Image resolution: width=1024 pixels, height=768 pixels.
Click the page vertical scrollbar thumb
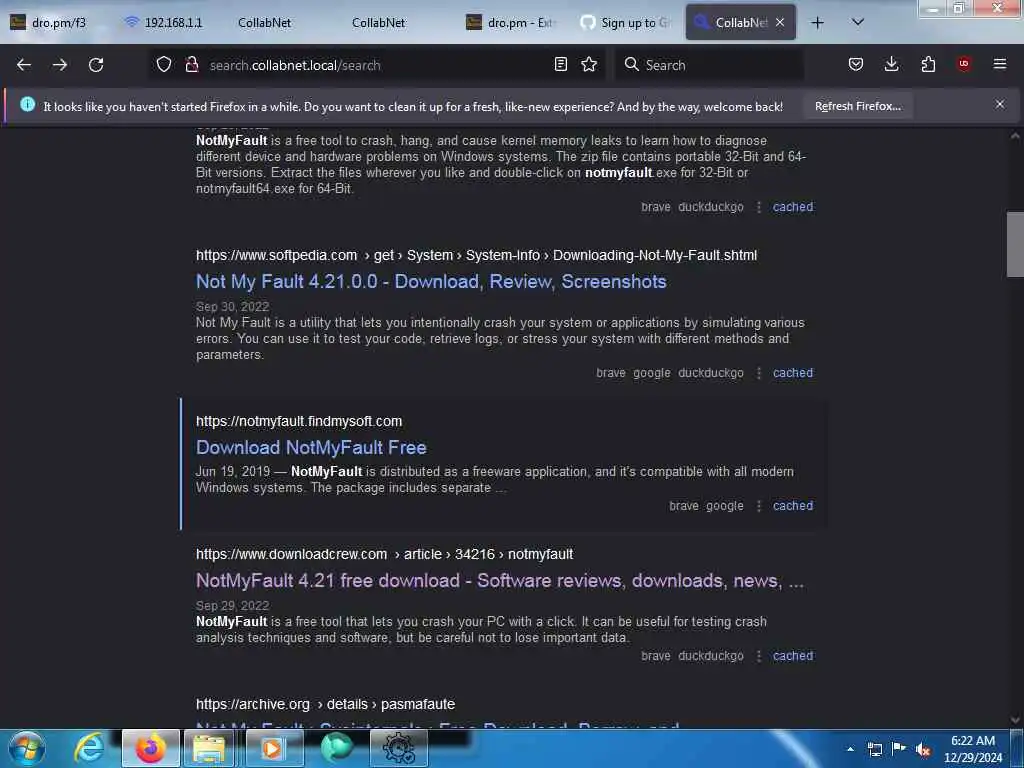tap(1014, 244)
